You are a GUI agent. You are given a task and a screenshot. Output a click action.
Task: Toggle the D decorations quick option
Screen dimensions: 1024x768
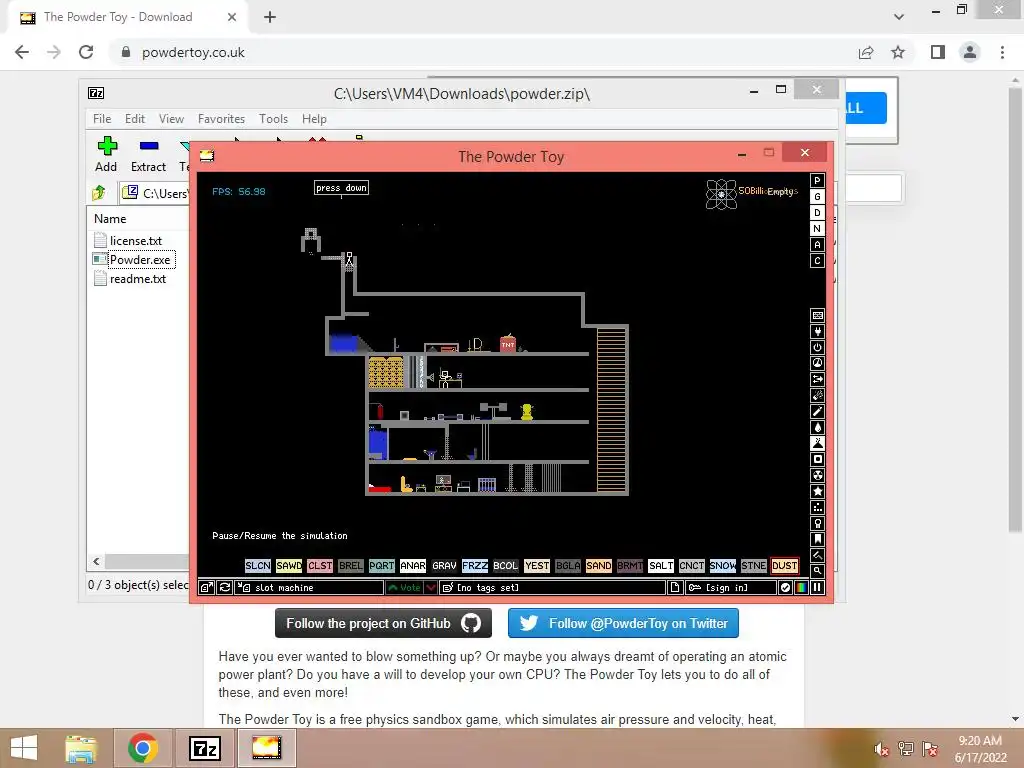pos(817,213)
